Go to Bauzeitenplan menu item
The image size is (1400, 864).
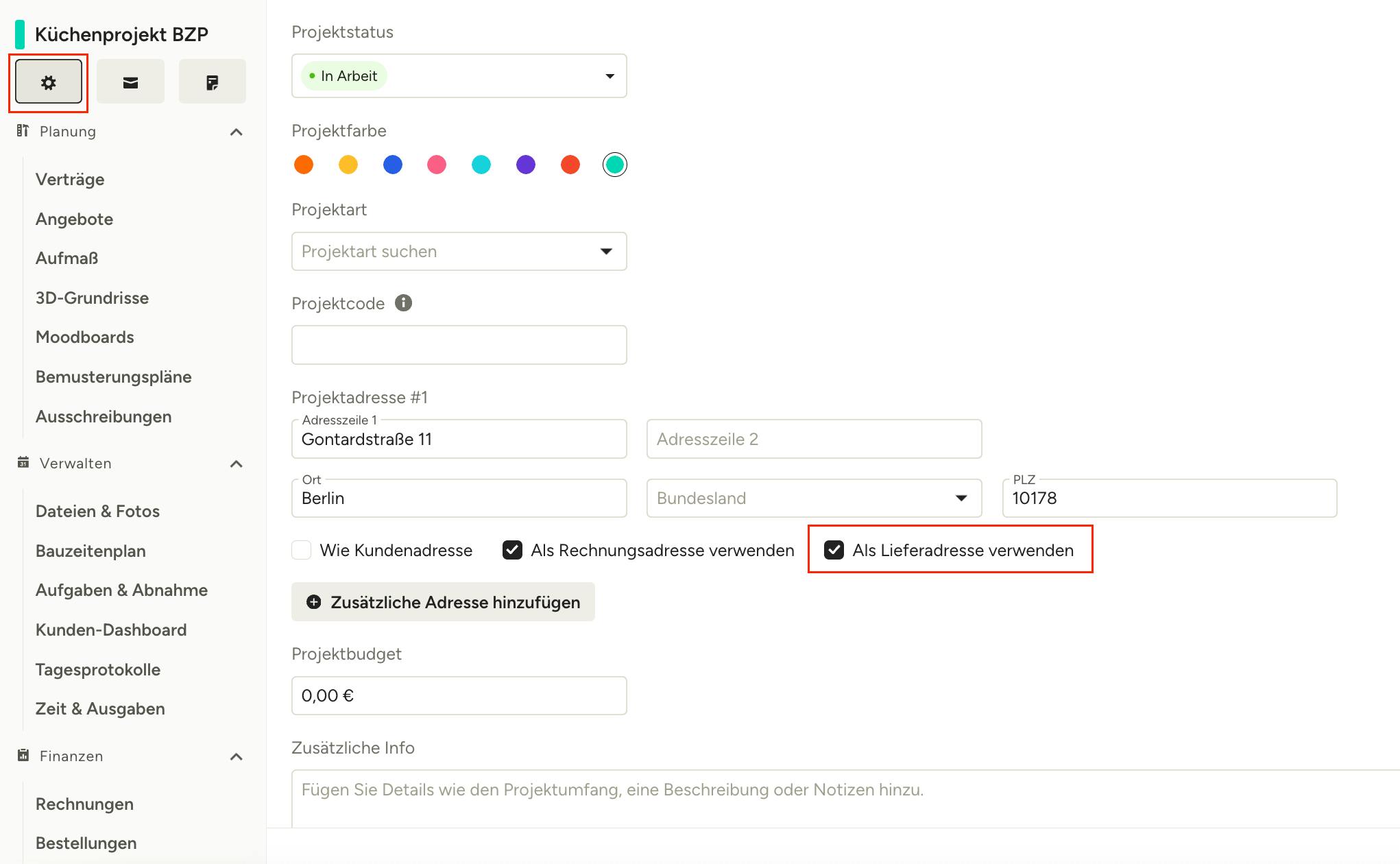(90, 551)
